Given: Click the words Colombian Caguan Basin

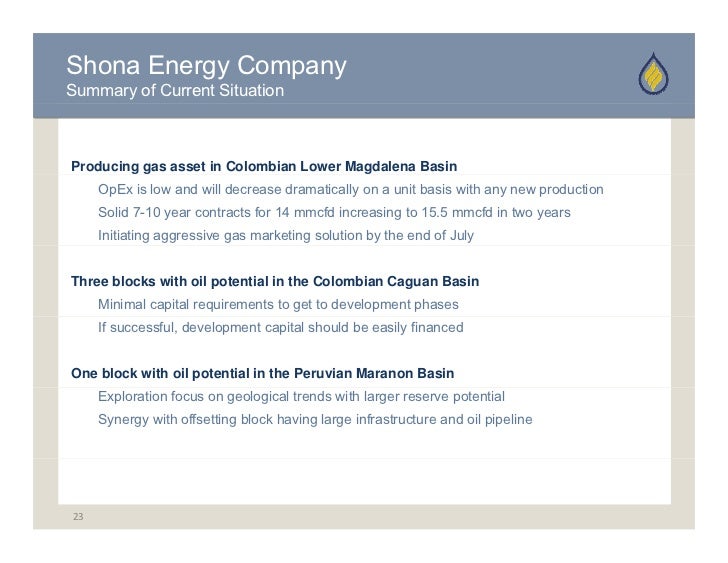Looking at the screenshot, I should click(x=396, y=281).
